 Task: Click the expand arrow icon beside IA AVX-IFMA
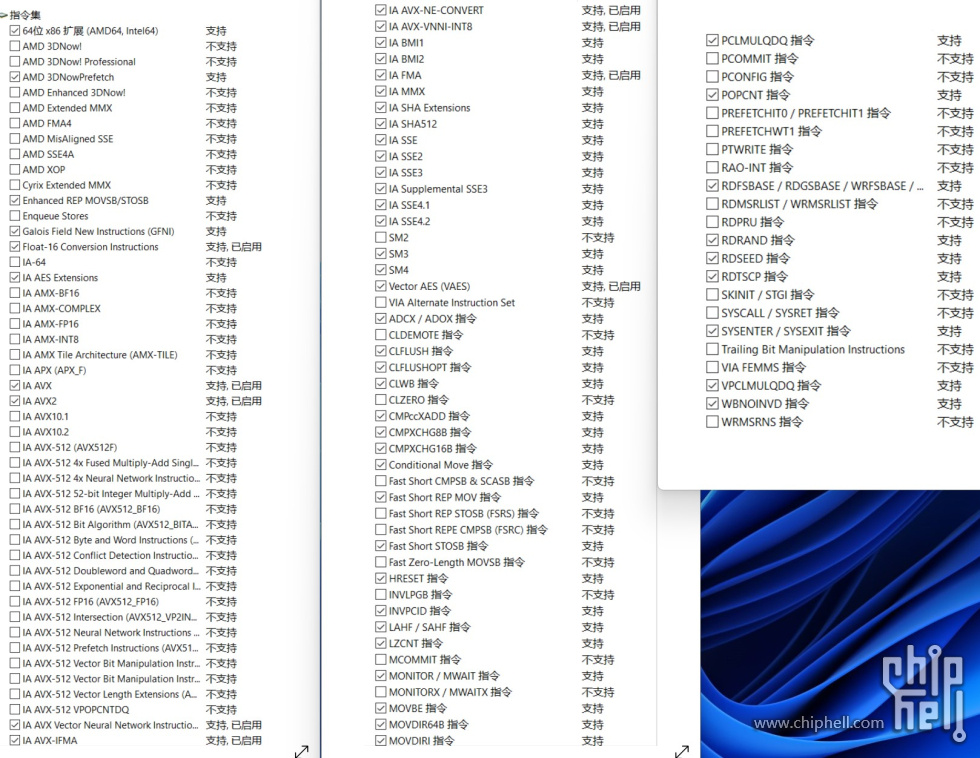(302, 751)
